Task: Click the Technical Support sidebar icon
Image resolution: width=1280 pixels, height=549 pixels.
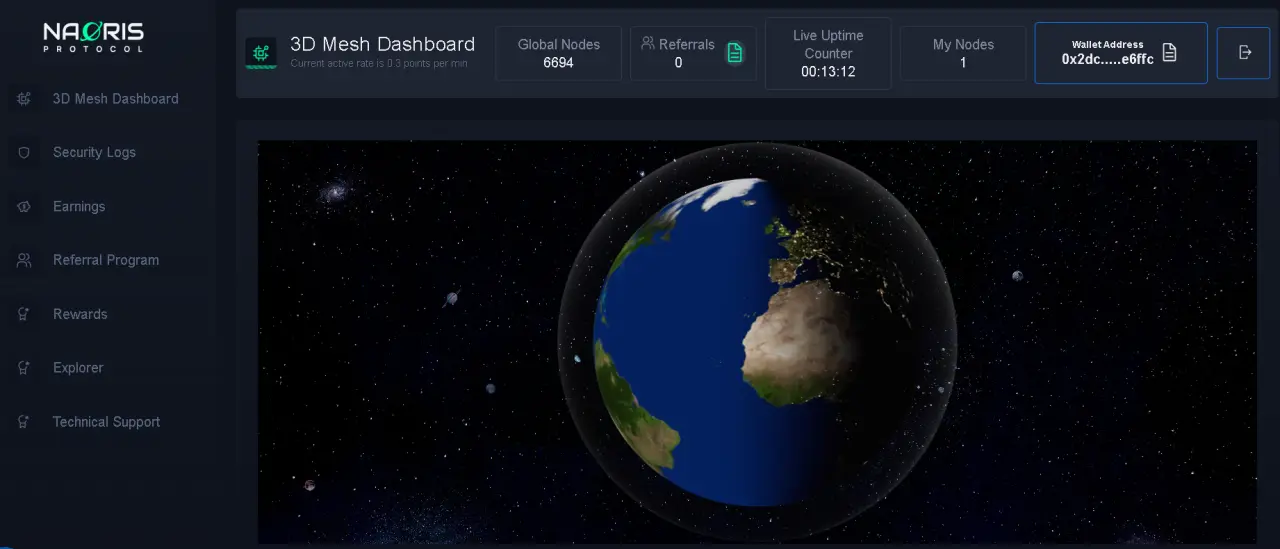Action: [24, 422]
